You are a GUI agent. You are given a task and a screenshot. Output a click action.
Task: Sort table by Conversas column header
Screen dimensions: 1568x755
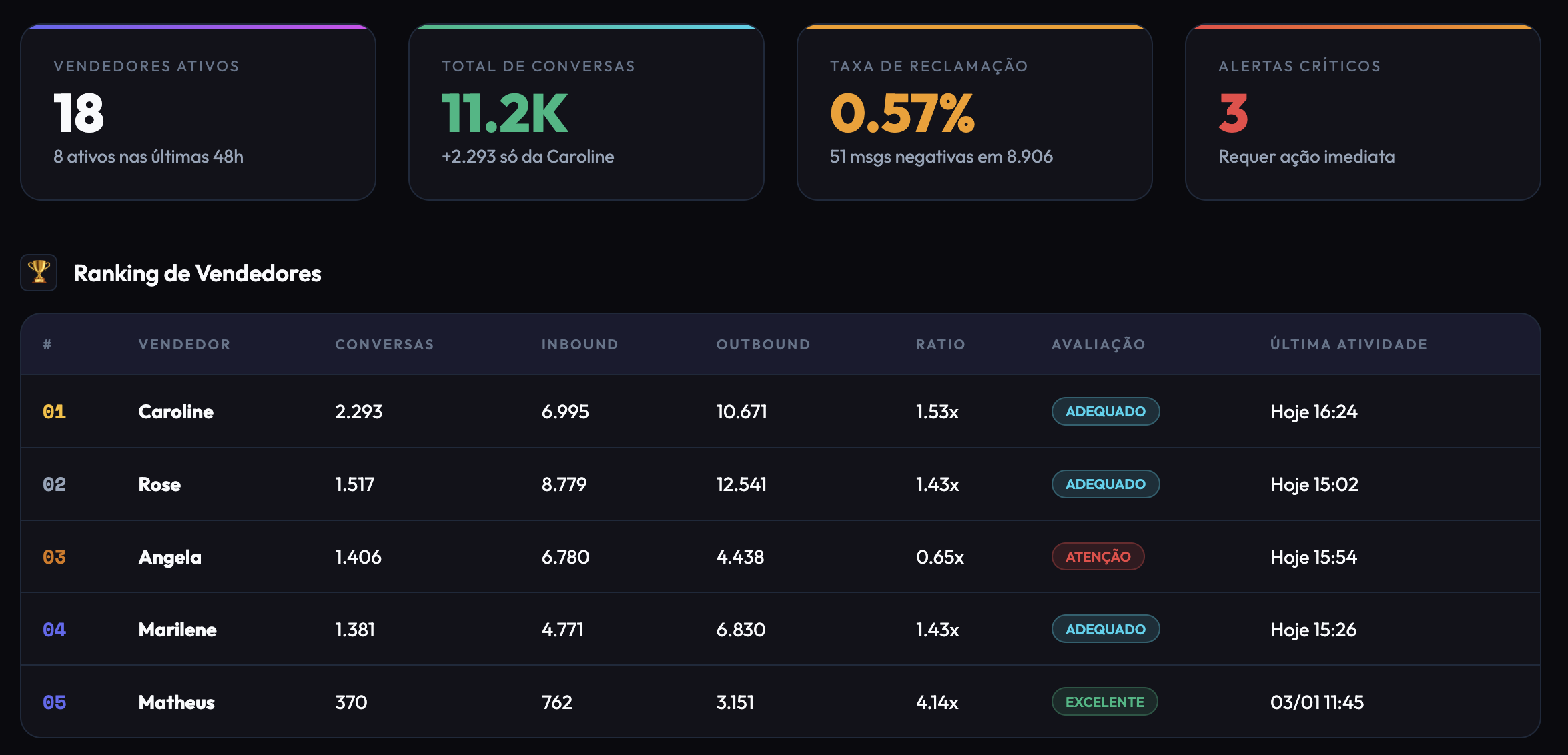pos(384,345)
